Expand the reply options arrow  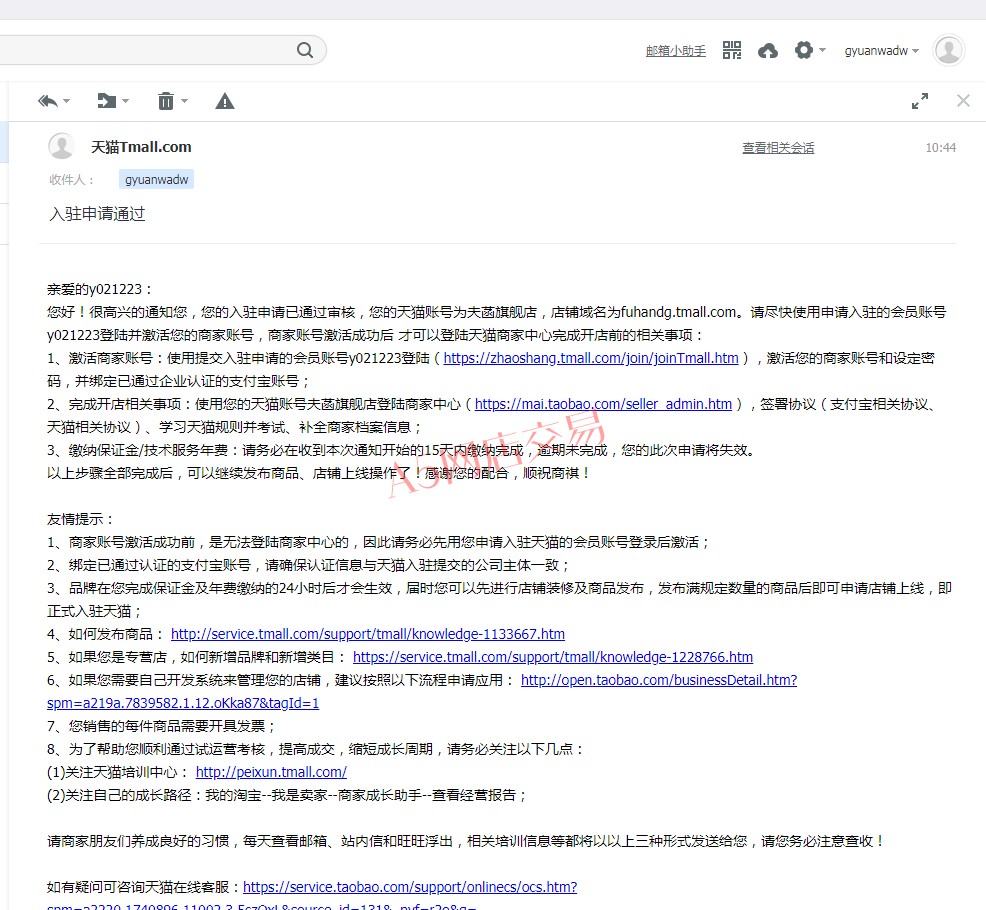(67, 101)
